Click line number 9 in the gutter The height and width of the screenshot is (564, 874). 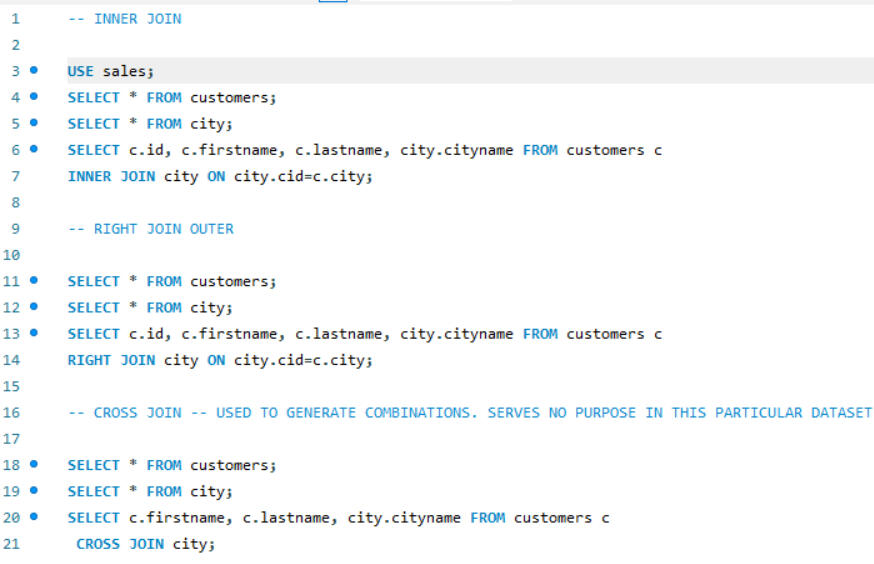tap(15, 229)
